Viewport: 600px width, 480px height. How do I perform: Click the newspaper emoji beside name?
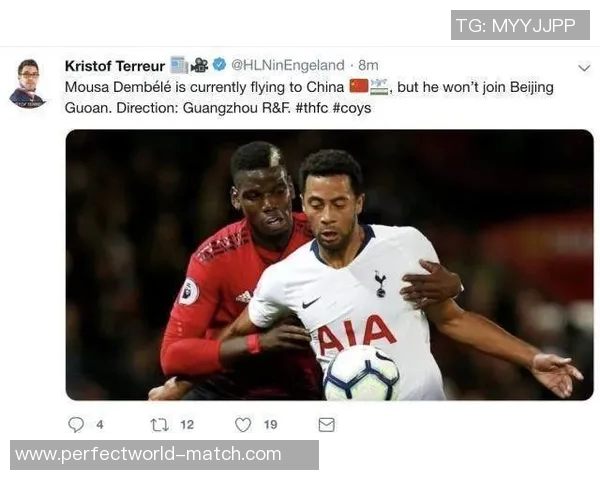point(179,65)
